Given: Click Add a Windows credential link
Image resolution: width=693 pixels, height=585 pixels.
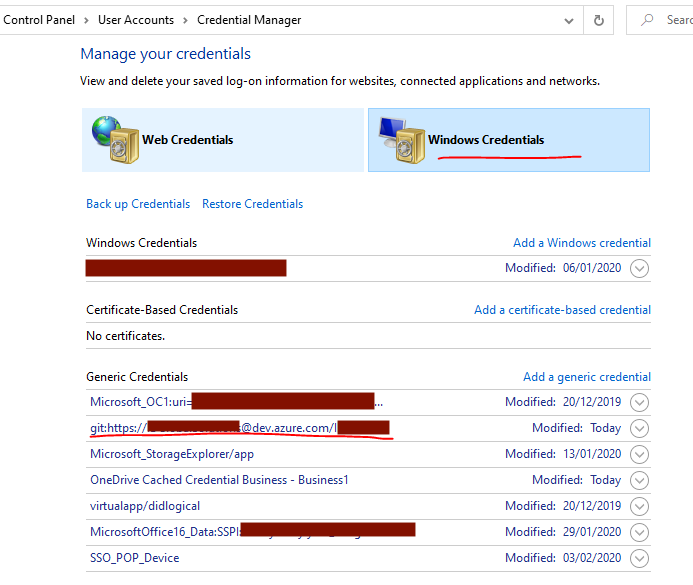Looking at the screenshot, I should tap(582, 243).
